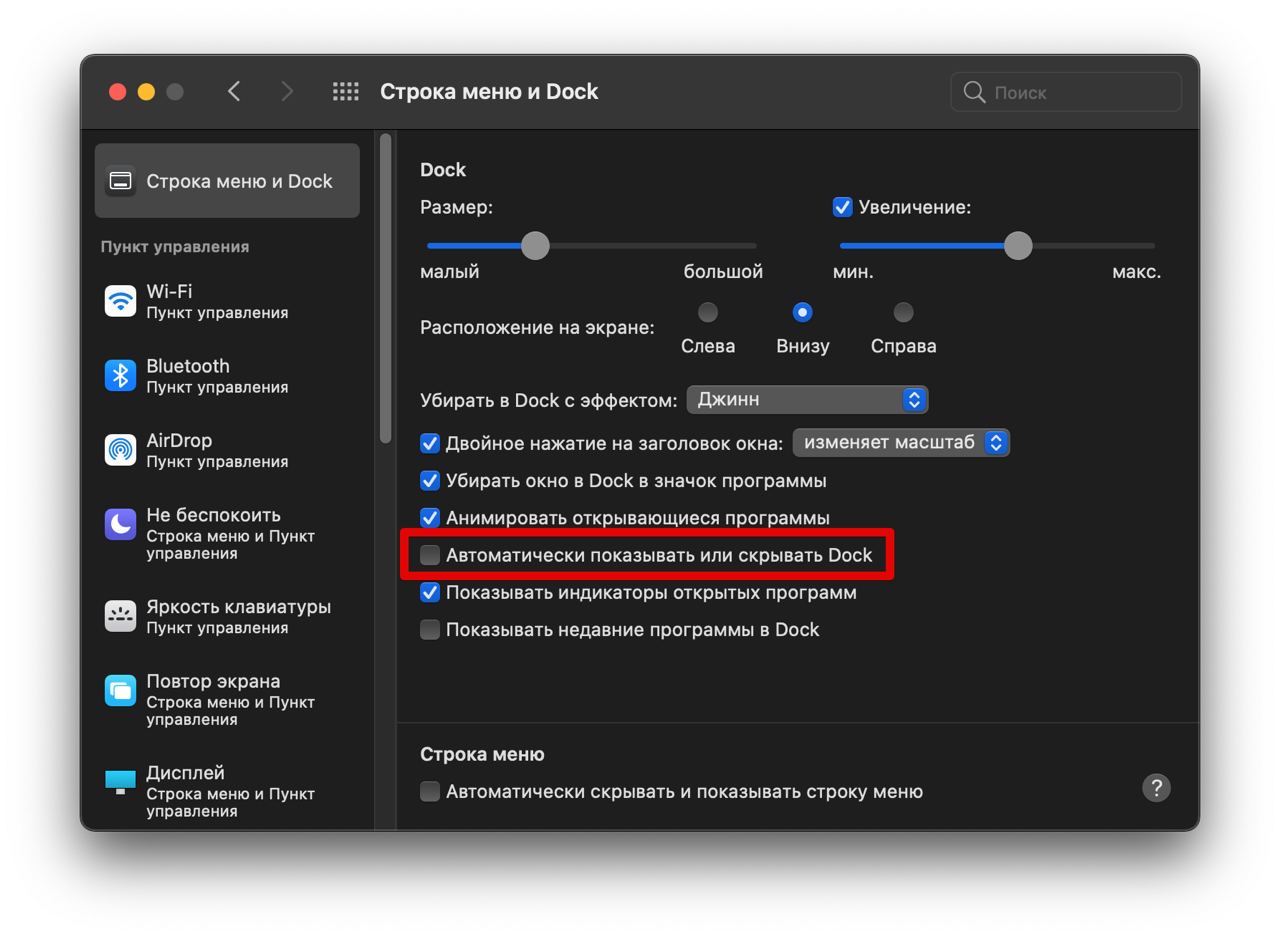Image resolution: width=1280 pixels, height=937 pixels.
Task: Click the Дисплей monitor icon
Action: [120, 782]
